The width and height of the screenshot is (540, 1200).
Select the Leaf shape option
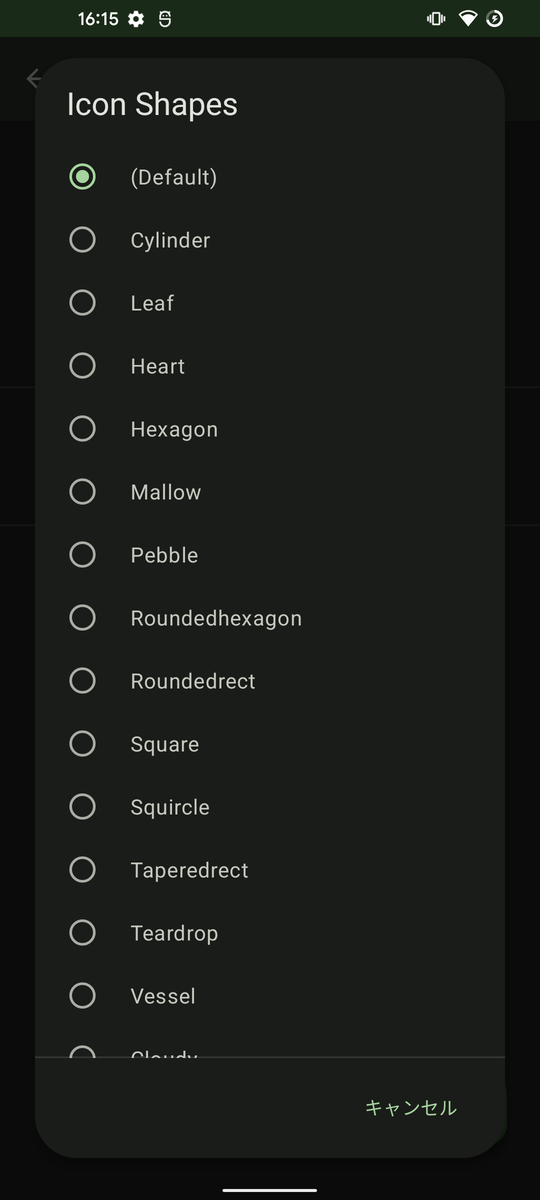pos(270,303)
